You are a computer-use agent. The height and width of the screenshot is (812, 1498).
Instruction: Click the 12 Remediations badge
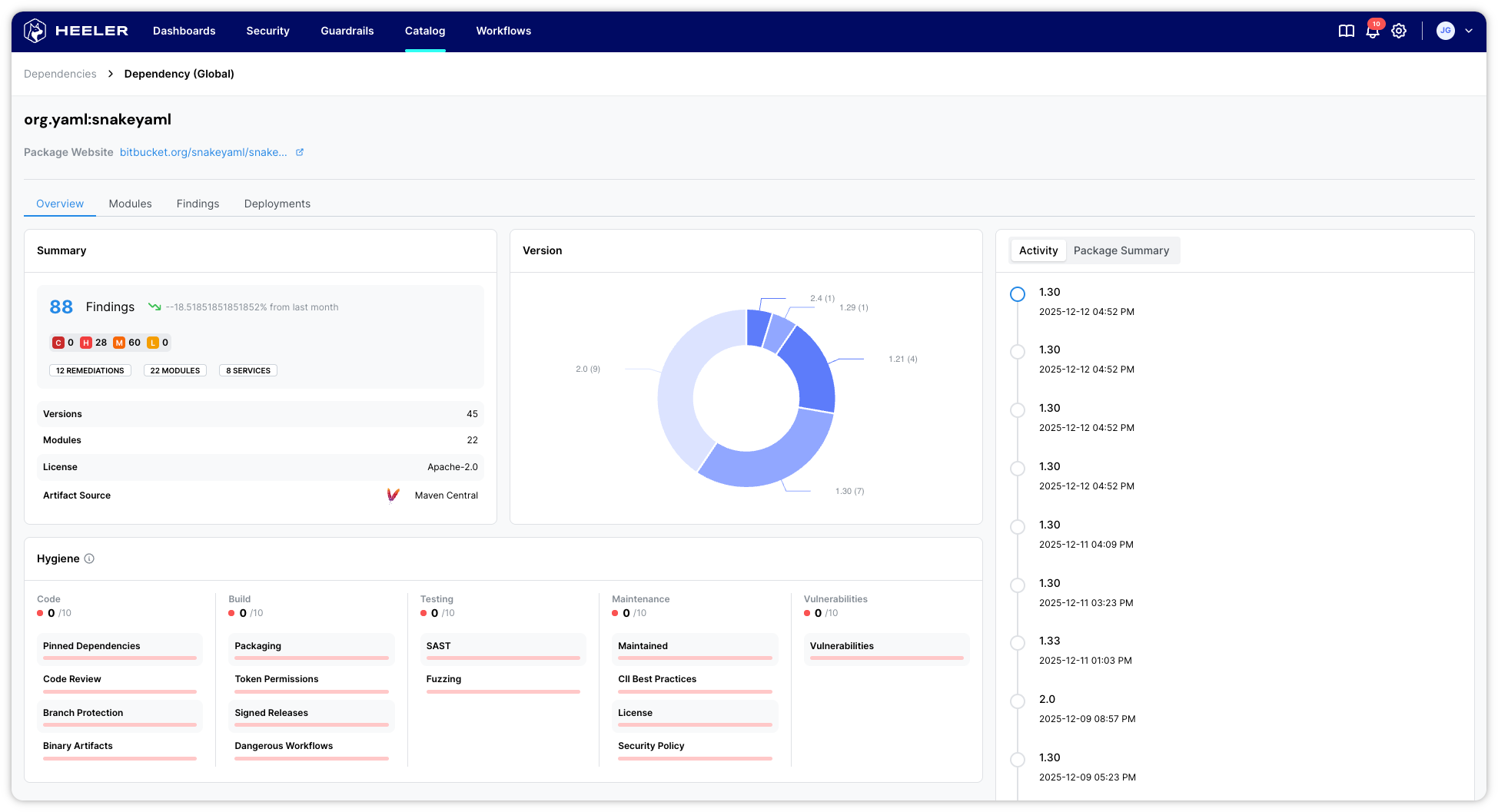tap(90, 370)
